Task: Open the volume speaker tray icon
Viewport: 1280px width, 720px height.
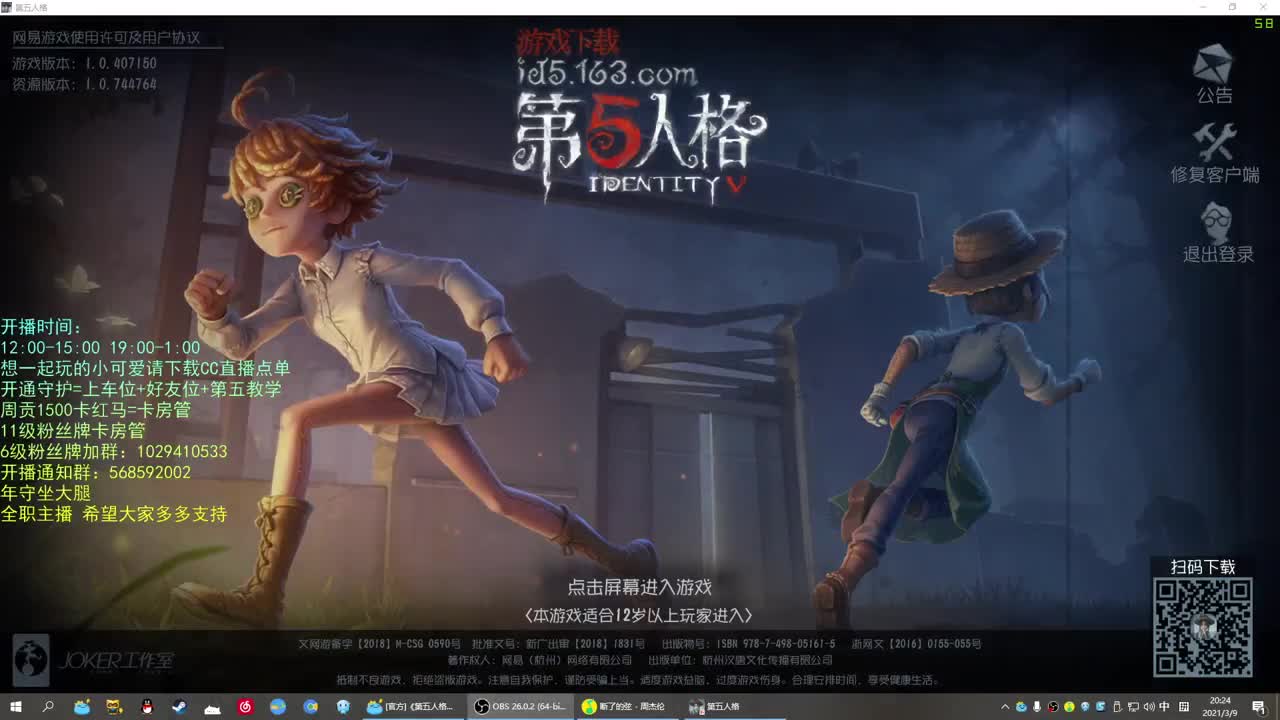Action: [x=1148, y=707]
